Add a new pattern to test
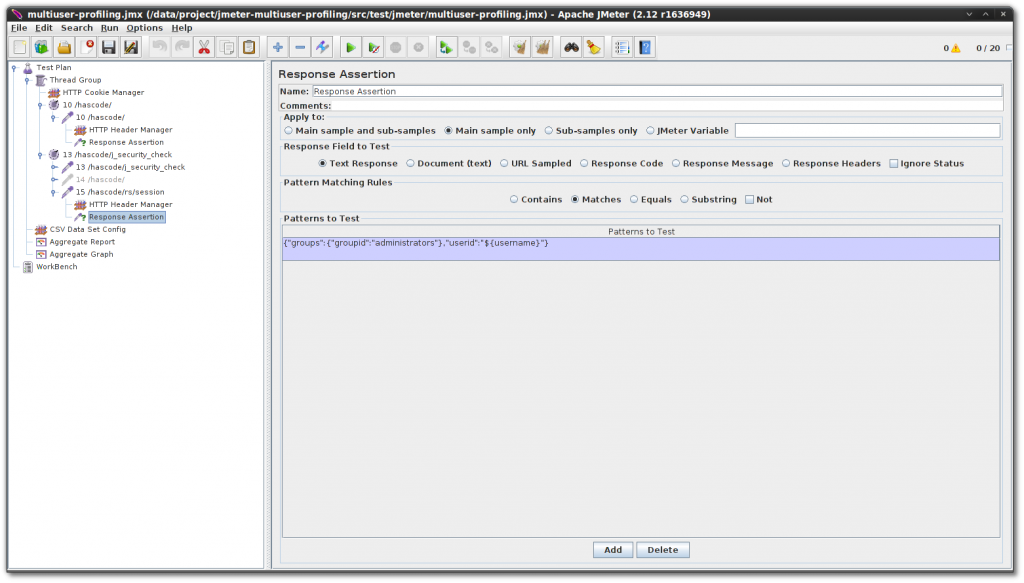 [612, 549]
